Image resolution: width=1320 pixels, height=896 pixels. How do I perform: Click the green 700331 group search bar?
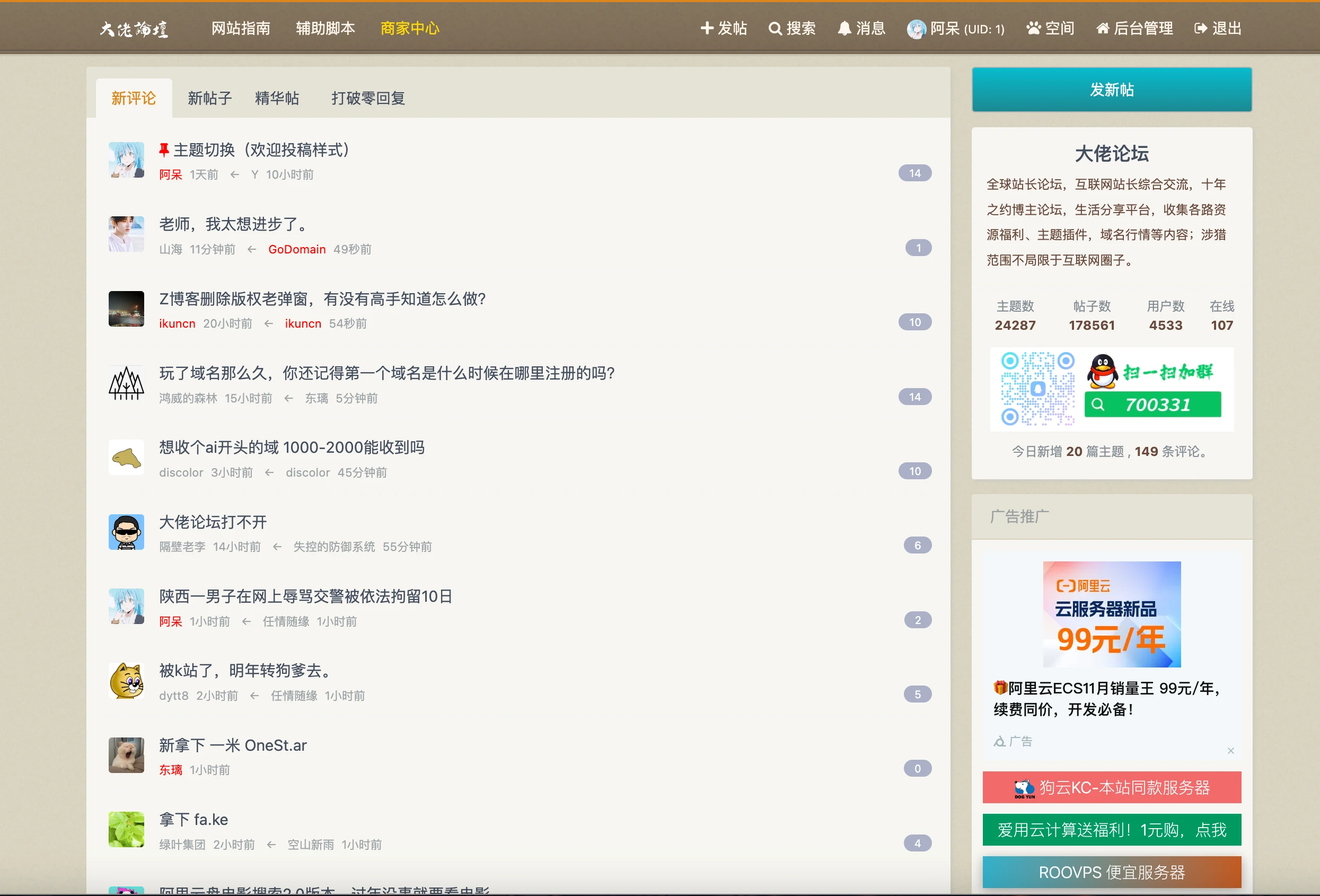(x=1152, y=405)
